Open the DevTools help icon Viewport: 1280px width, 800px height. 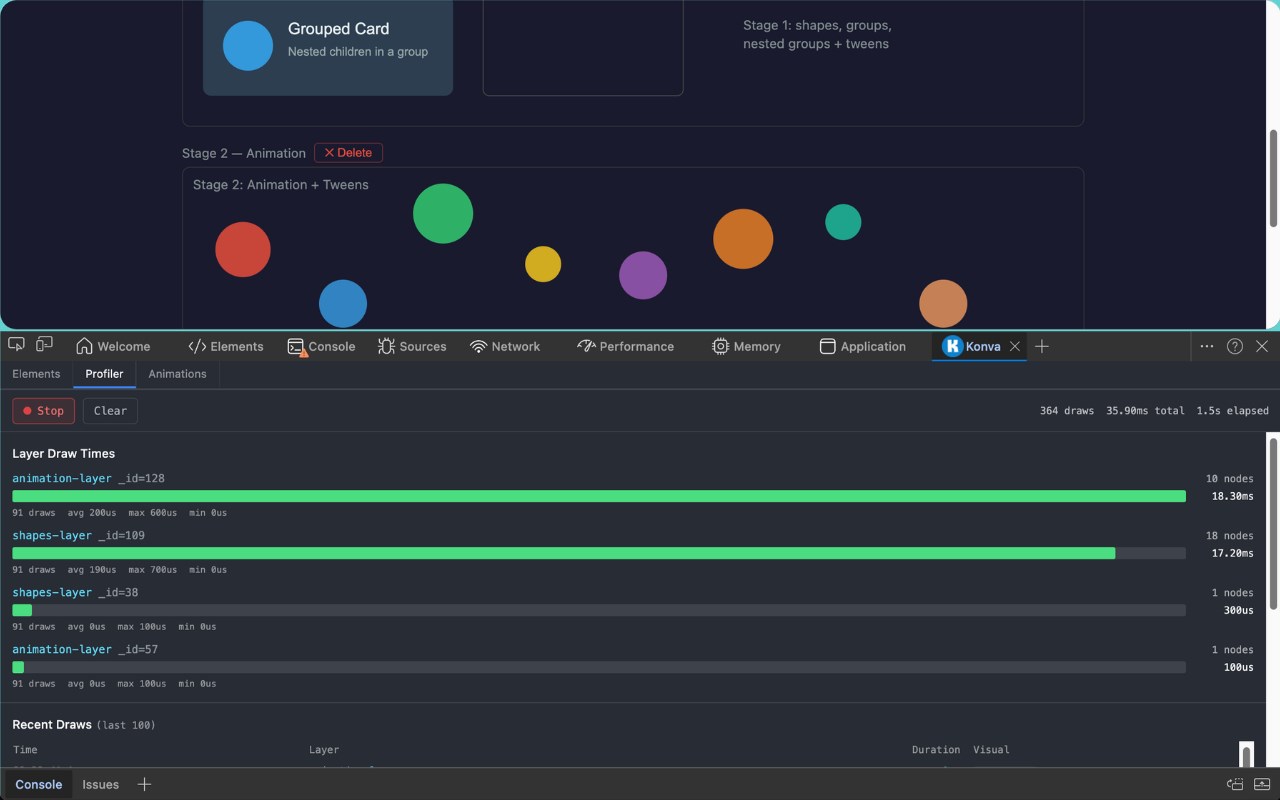pyautogui.click(x=1235, y=346)
